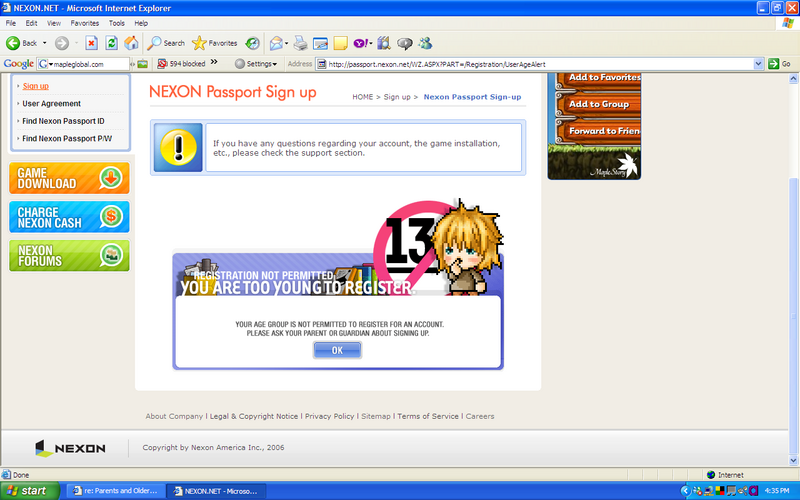Viewport: 800px width, 500px height.
Task: Click the MSN Messenger people icon
Action: pos(425,43)
